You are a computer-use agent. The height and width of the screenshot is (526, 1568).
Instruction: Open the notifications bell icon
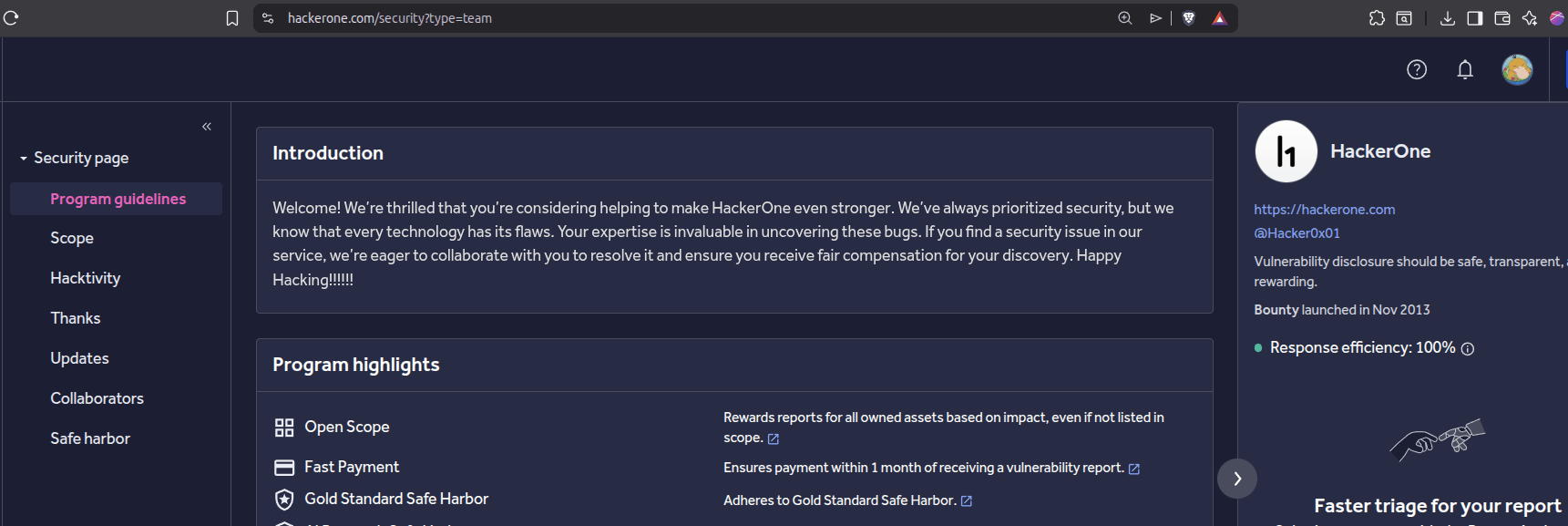pos(1465,69)
